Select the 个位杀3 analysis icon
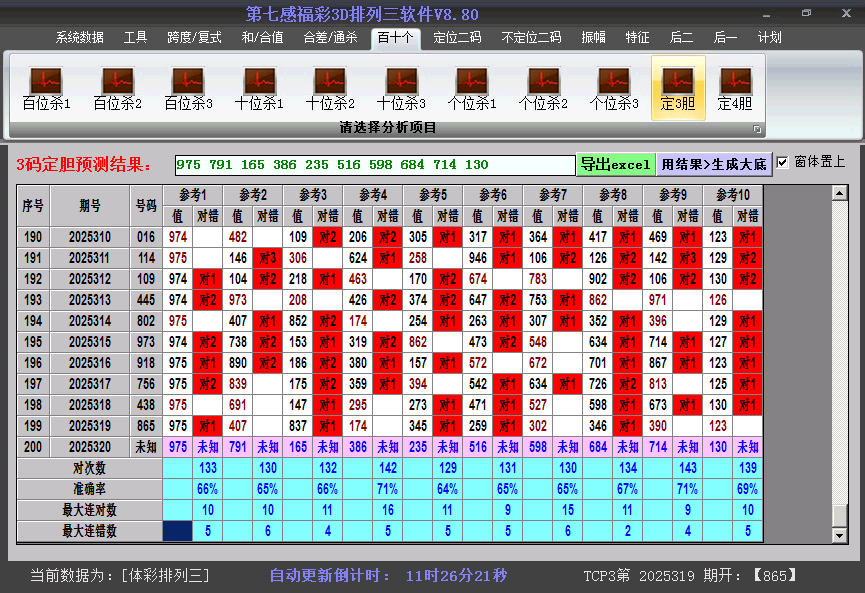 point(615,85)
